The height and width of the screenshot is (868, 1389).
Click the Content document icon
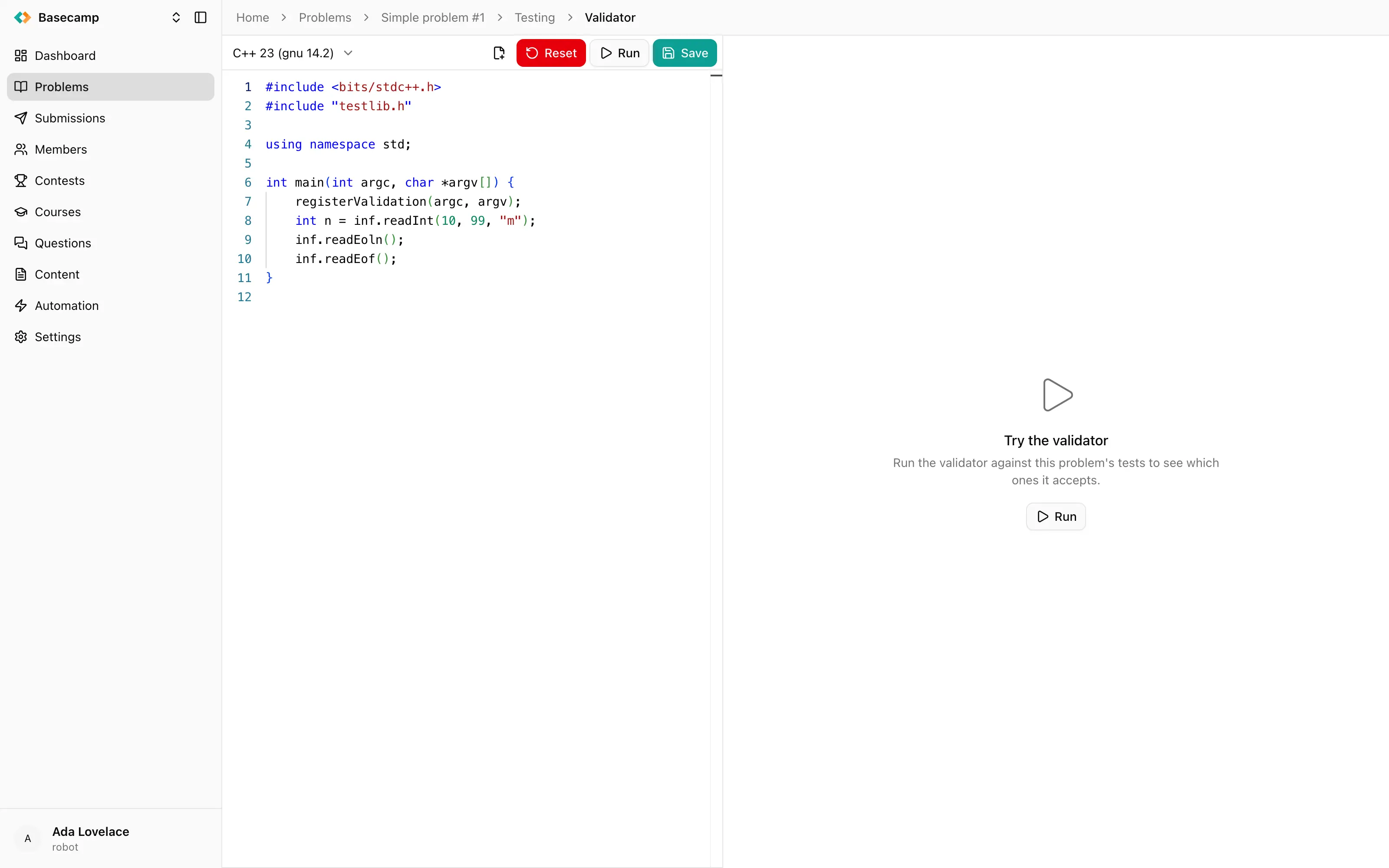[21, 274]
